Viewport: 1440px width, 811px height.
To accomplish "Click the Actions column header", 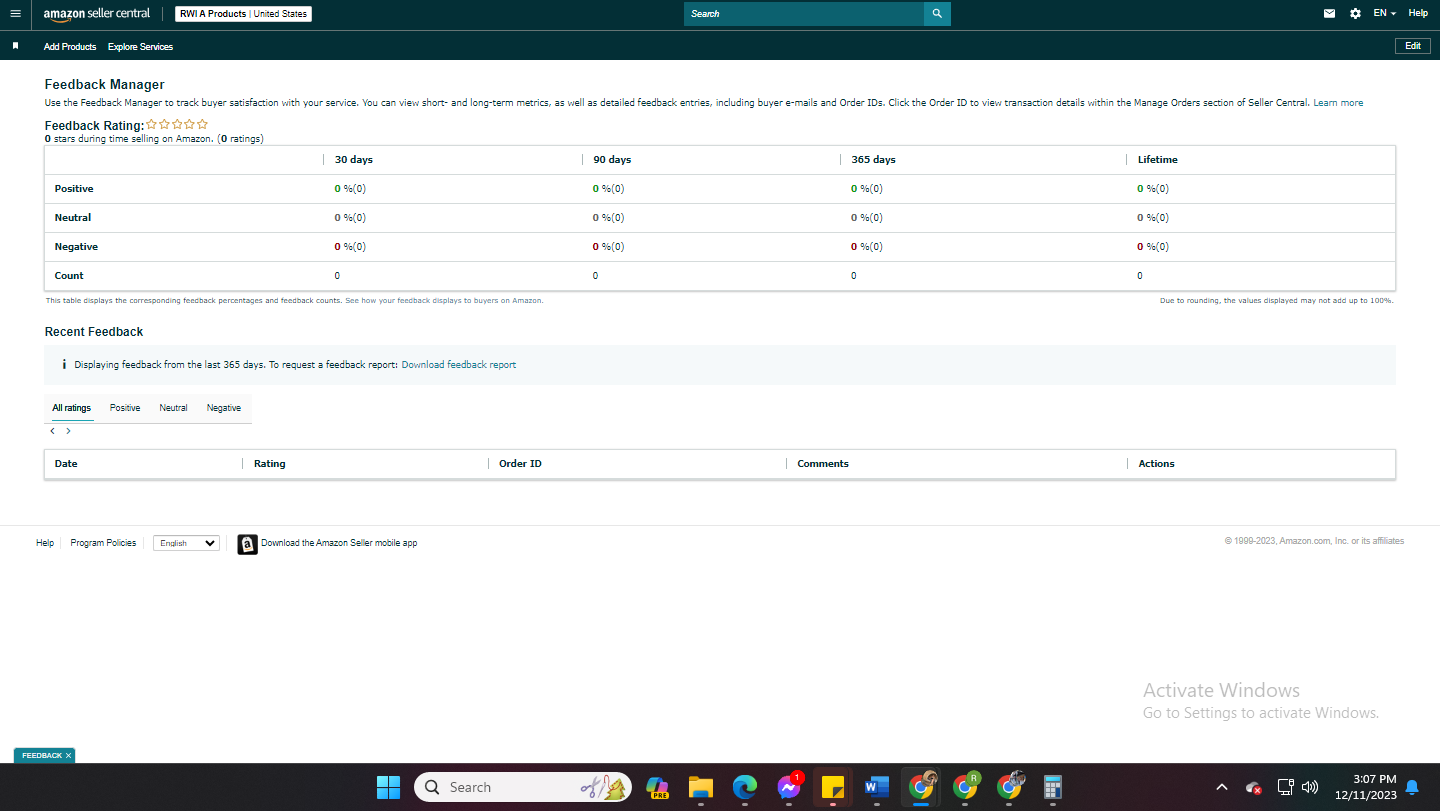I will pos(1157,464).
